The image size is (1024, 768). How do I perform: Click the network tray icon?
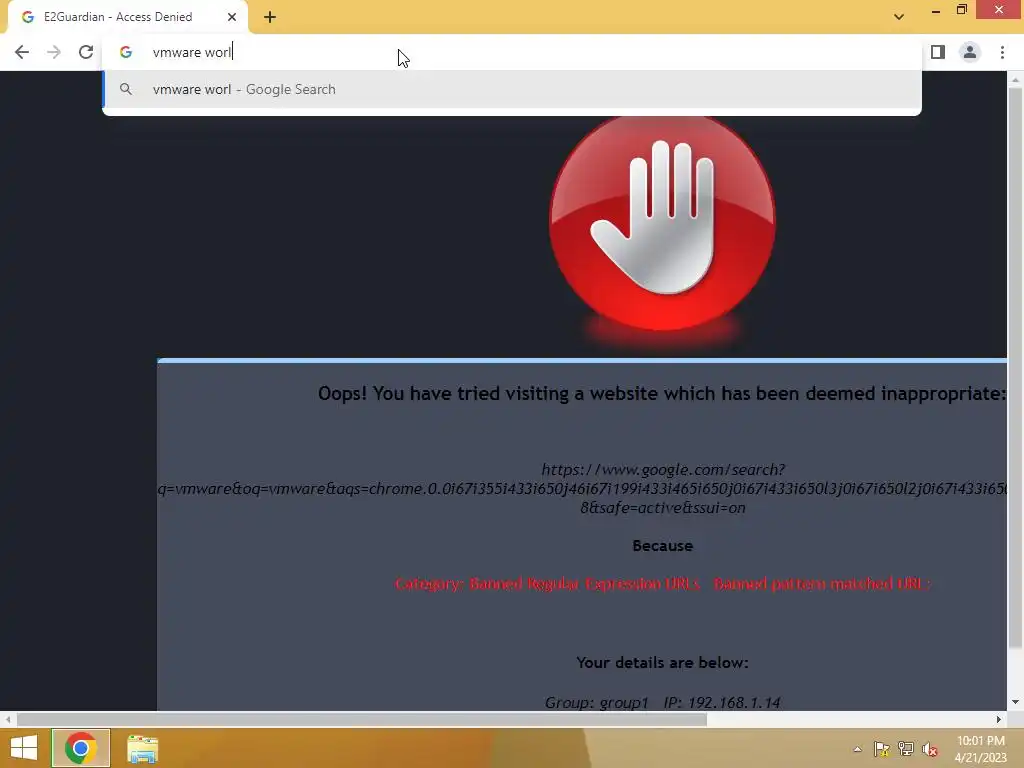click(906, 749)
